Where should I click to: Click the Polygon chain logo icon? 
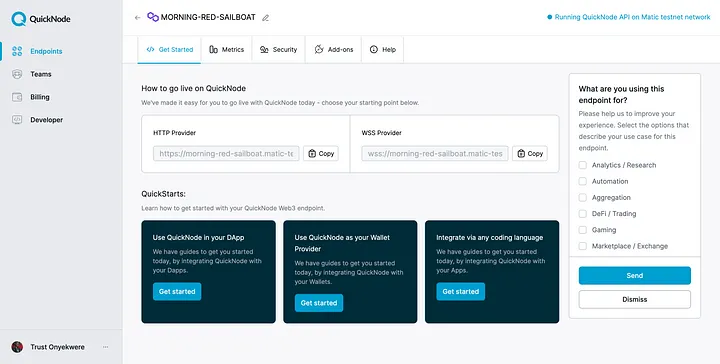(153, 17)
